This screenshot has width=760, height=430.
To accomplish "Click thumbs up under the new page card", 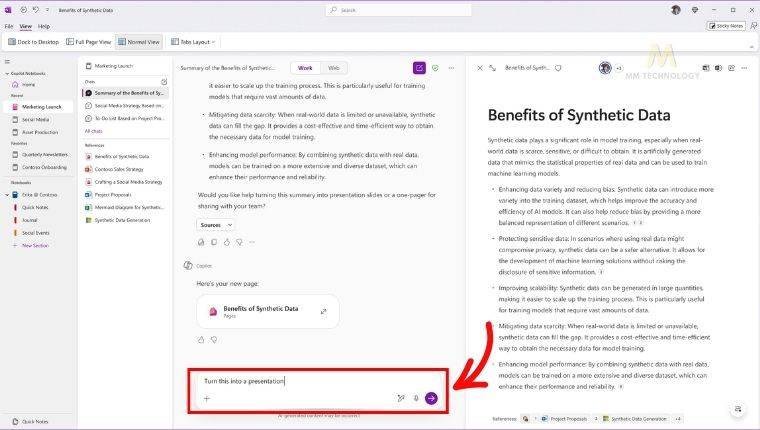I will [201, 340].
